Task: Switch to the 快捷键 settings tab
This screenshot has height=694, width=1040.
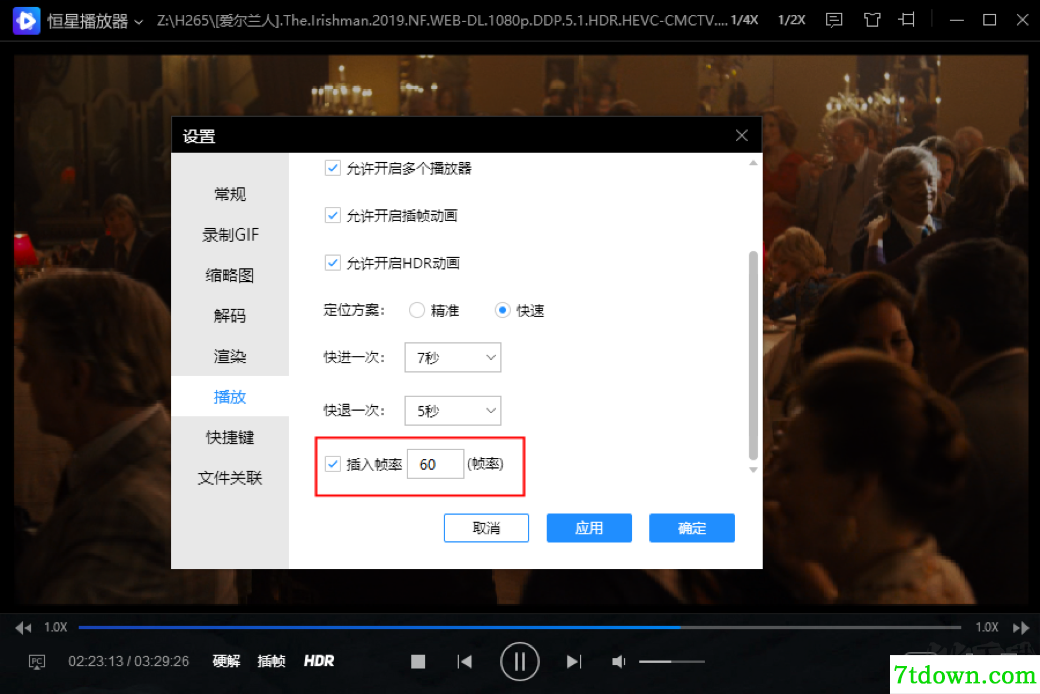Action: coord(229,437)
